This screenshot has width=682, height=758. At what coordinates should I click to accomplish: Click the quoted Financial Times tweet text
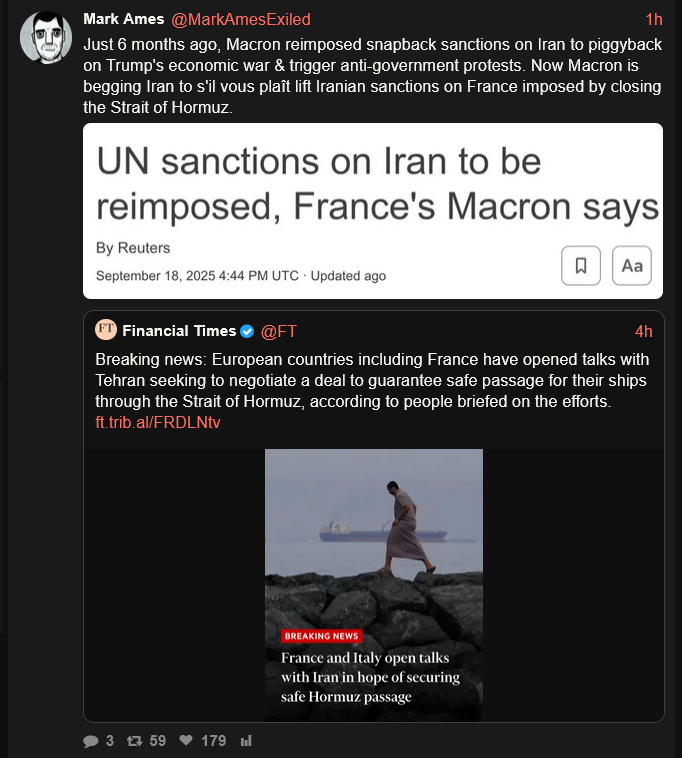[x=372, y=380]
